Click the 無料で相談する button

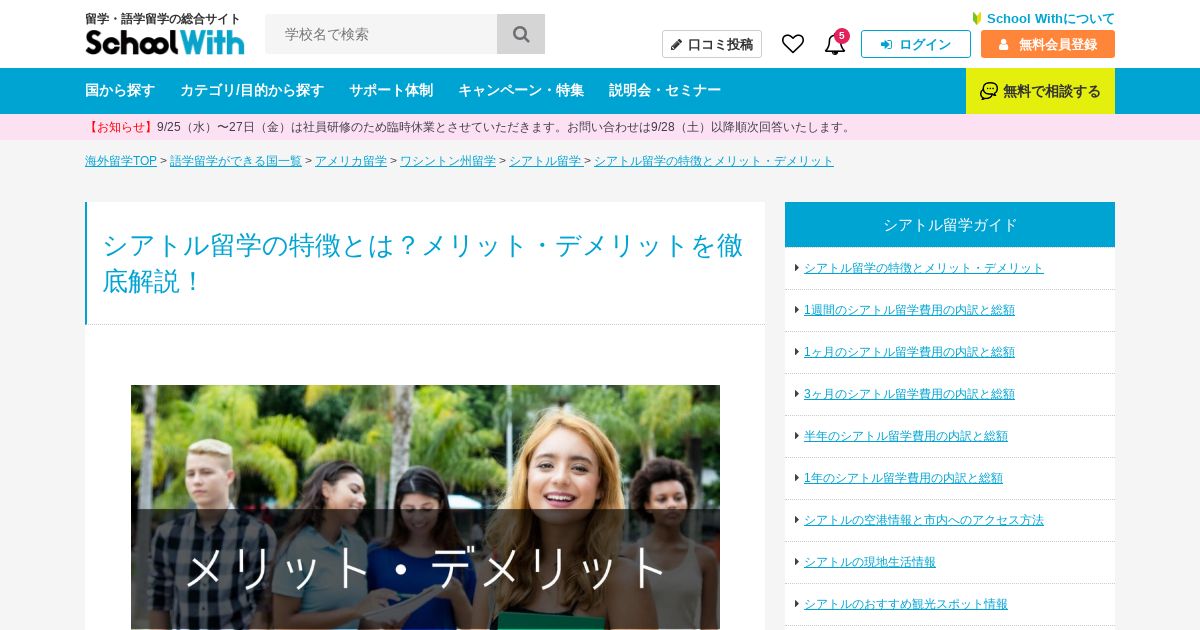[x=1040, y=91]
